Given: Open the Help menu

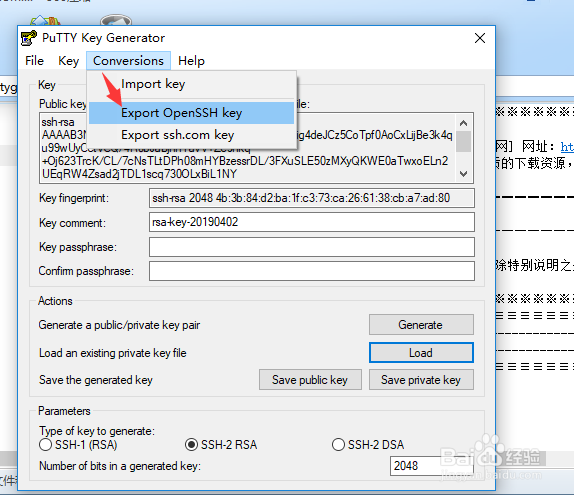Looking at the screenshot, I should (191, 61).
